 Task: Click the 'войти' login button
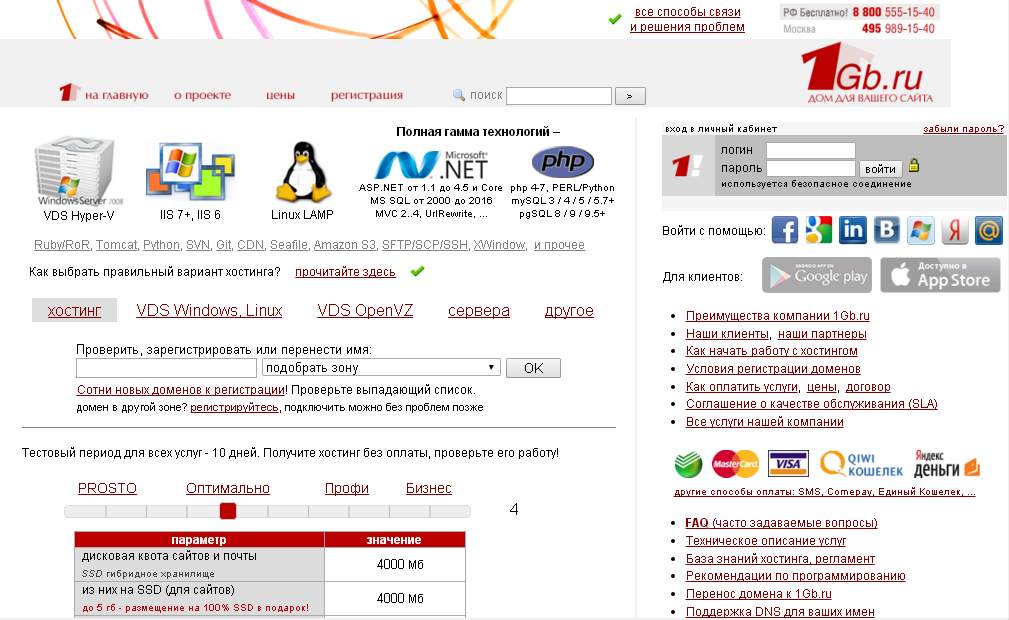880,169
